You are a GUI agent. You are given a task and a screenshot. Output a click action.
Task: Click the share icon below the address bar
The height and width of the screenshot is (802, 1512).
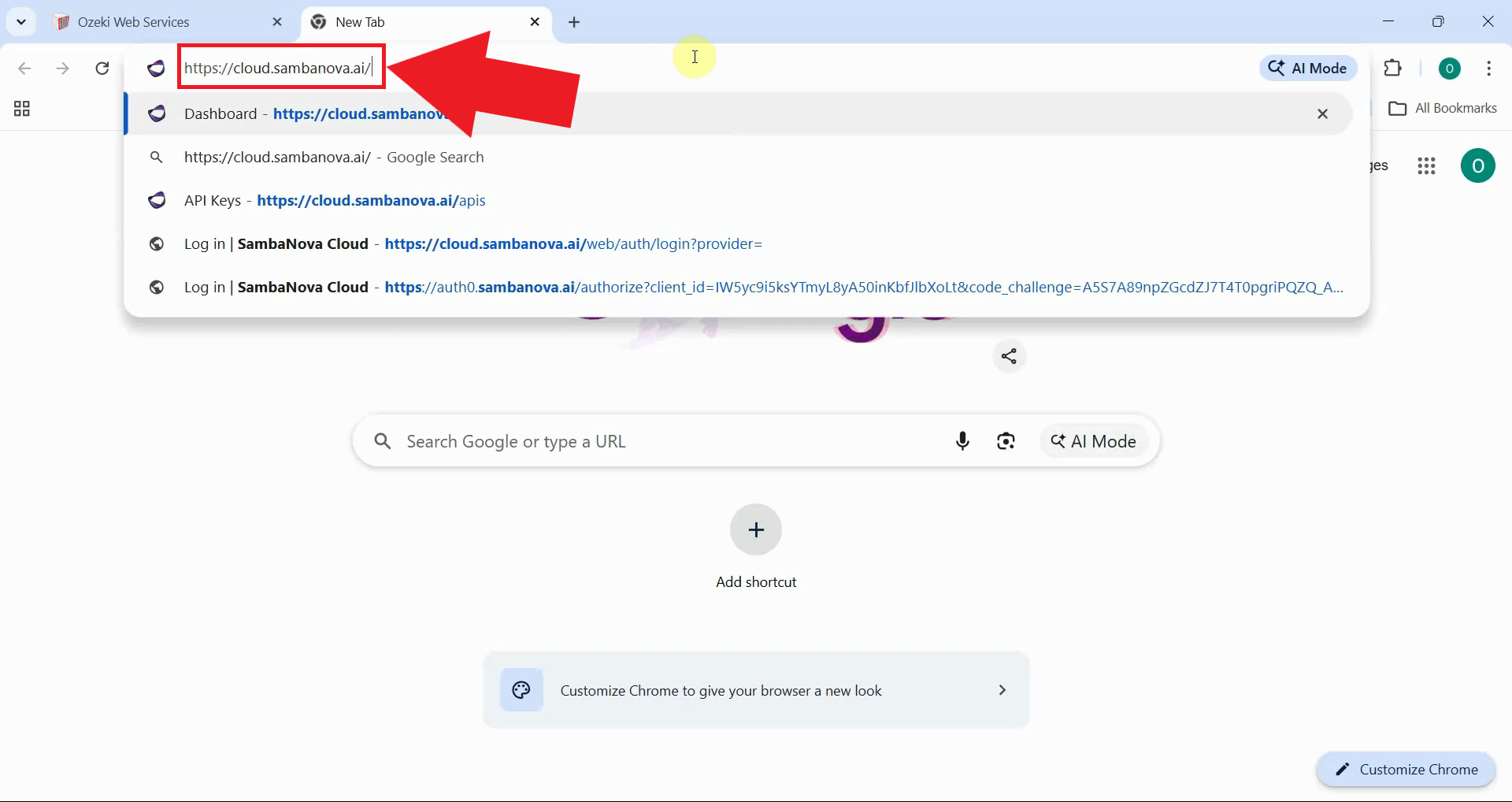1009,356
